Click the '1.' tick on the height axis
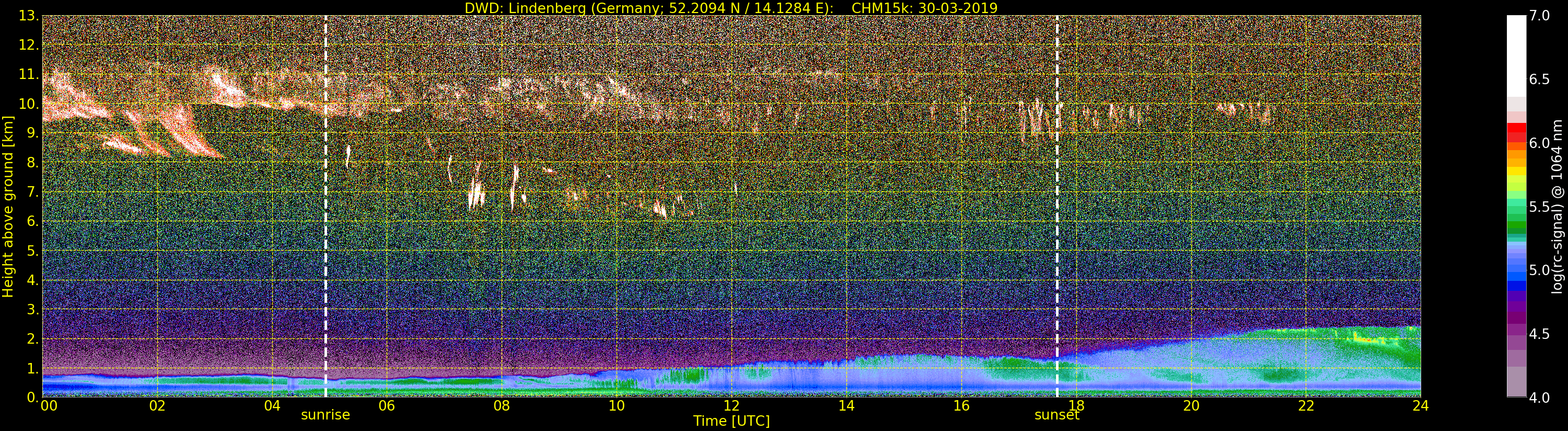This screenshot has width=1568, height=431. 32,368
